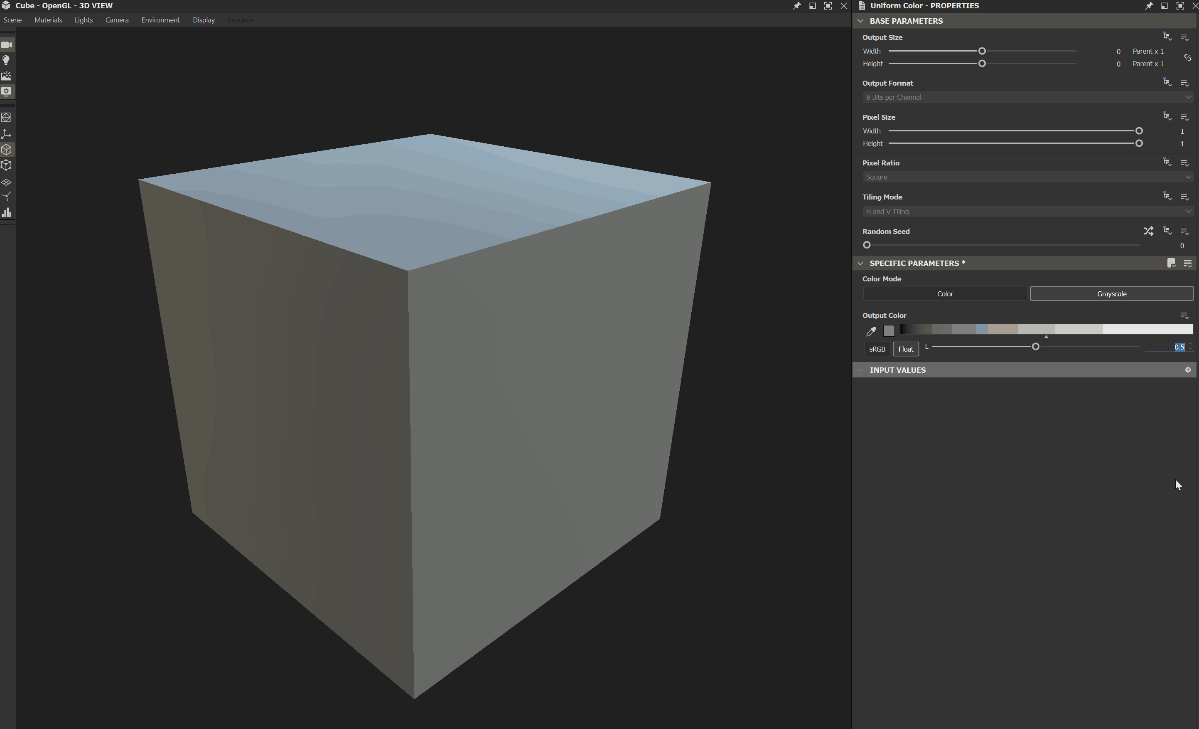The height and width of the screenshot is (729, 1199).
Task: Open the statistics bar chart icon in the sidebar
Action: click(6, 213)
